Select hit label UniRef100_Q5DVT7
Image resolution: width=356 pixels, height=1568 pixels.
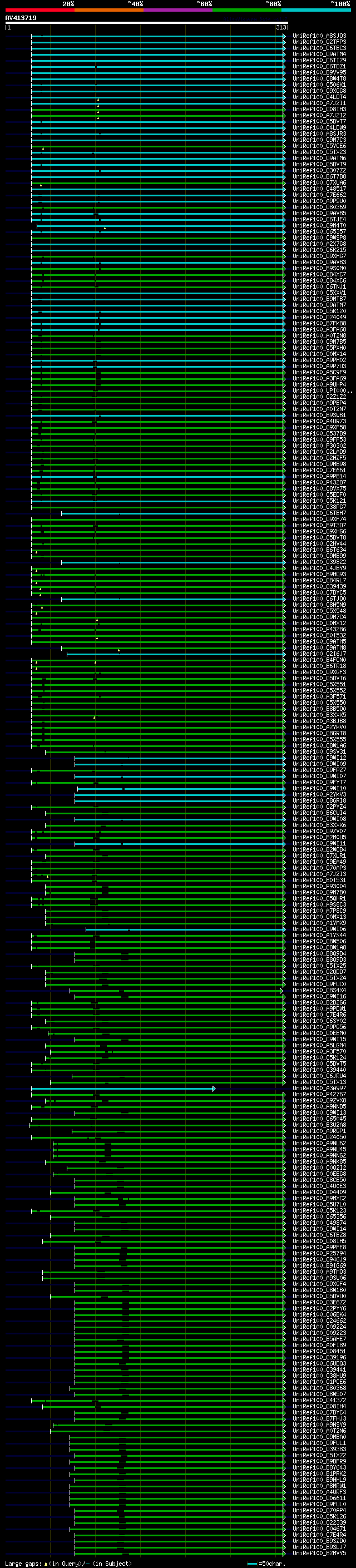[x=319, y=122]
